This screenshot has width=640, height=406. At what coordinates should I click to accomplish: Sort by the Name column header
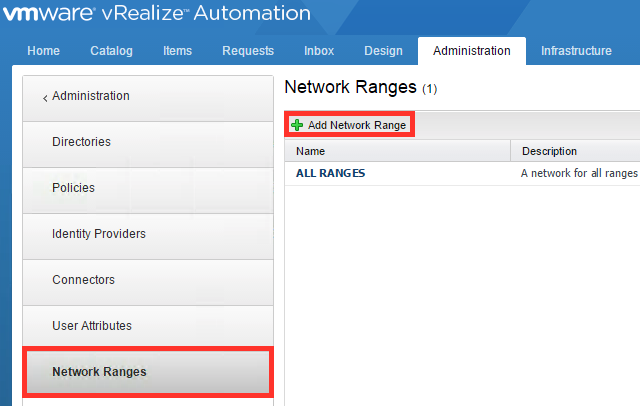(x=398, y=151)
